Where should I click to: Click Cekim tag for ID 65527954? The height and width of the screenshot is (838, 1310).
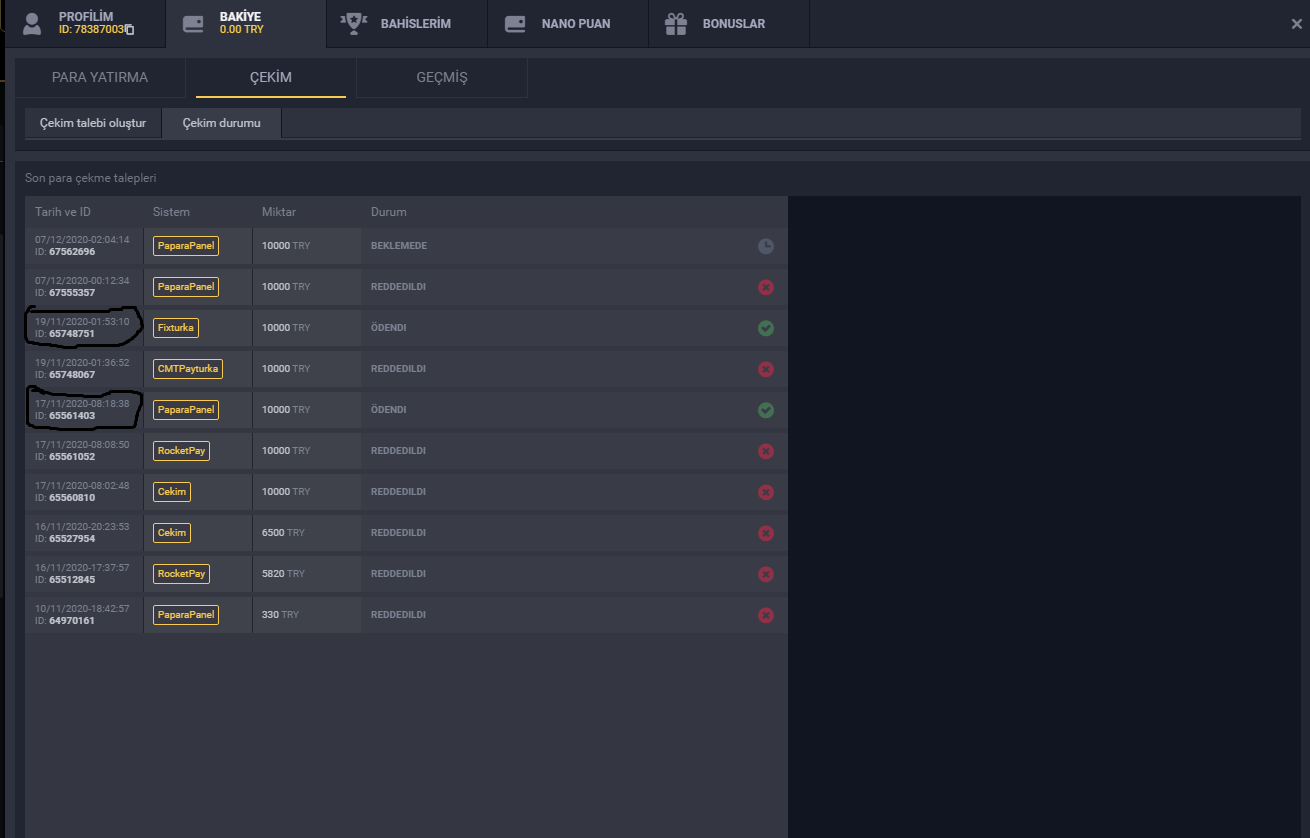click(x=172, y=533)
